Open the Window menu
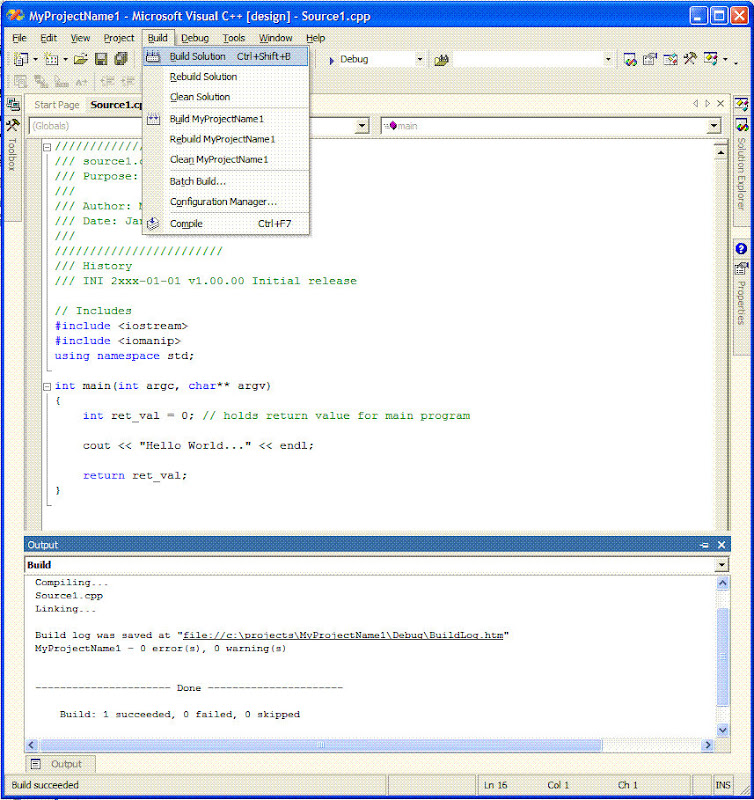Screen dimensions: 754x800 tap(275, 38)
